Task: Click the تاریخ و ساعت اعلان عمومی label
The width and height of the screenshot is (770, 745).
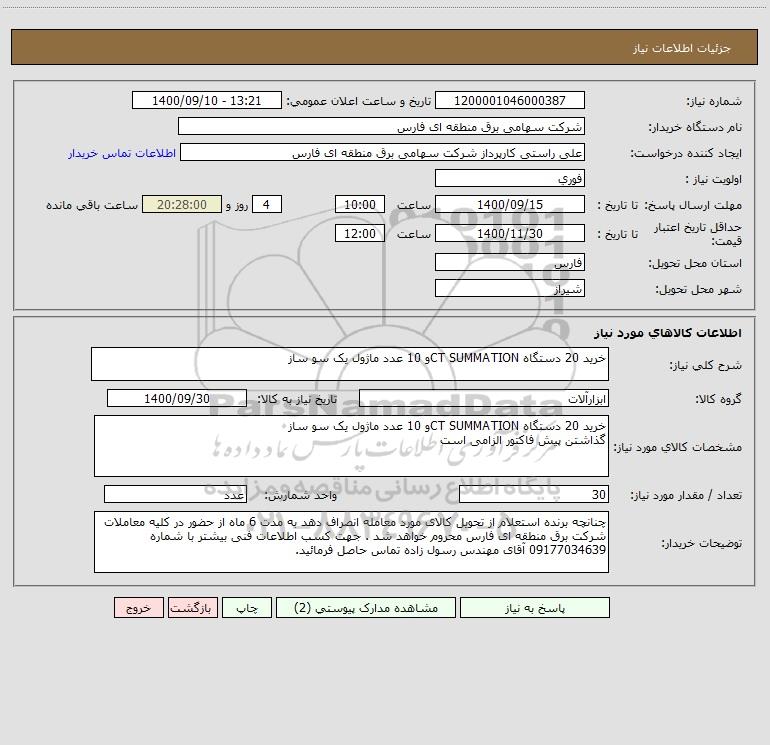Action: (359, 102)
